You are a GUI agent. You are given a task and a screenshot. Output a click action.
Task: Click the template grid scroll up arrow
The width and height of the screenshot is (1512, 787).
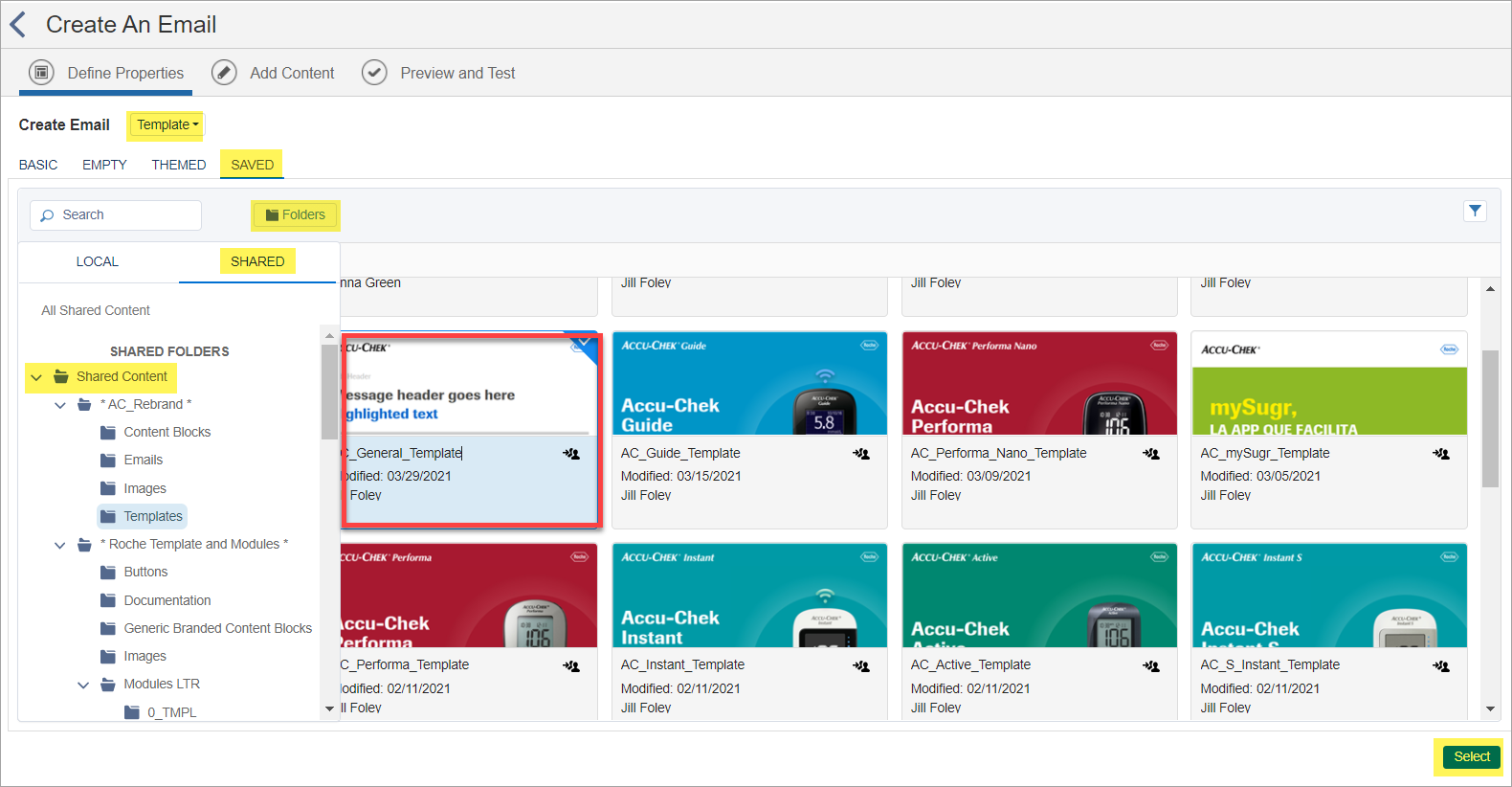click(x=1490, y=288)
